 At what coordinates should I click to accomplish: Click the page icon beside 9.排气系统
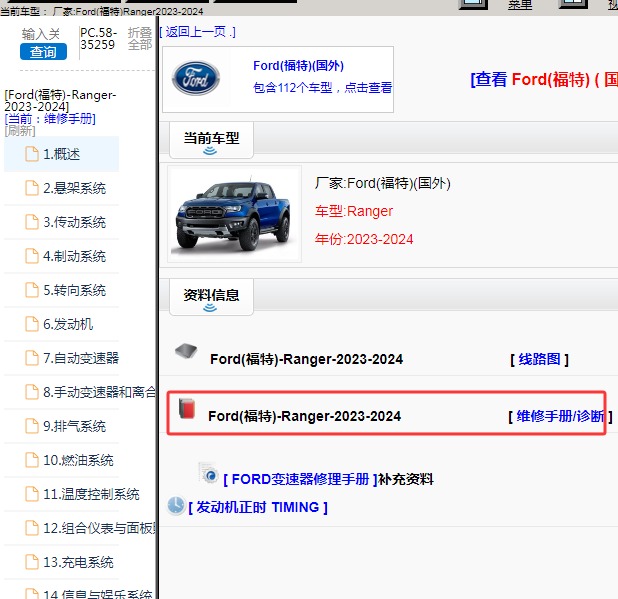point(32,426)
